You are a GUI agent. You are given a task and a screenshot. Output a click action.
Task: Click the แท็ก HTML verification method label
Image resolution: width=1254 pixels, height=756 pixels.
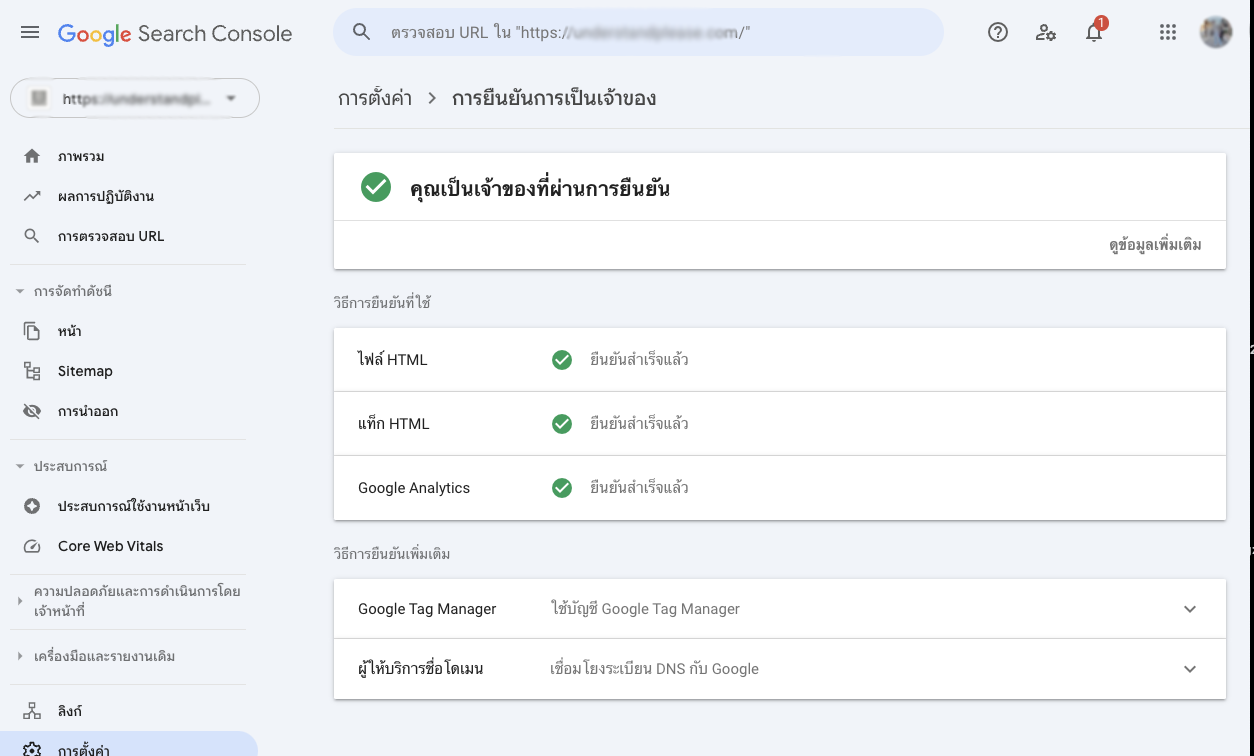tap(394, 424)
